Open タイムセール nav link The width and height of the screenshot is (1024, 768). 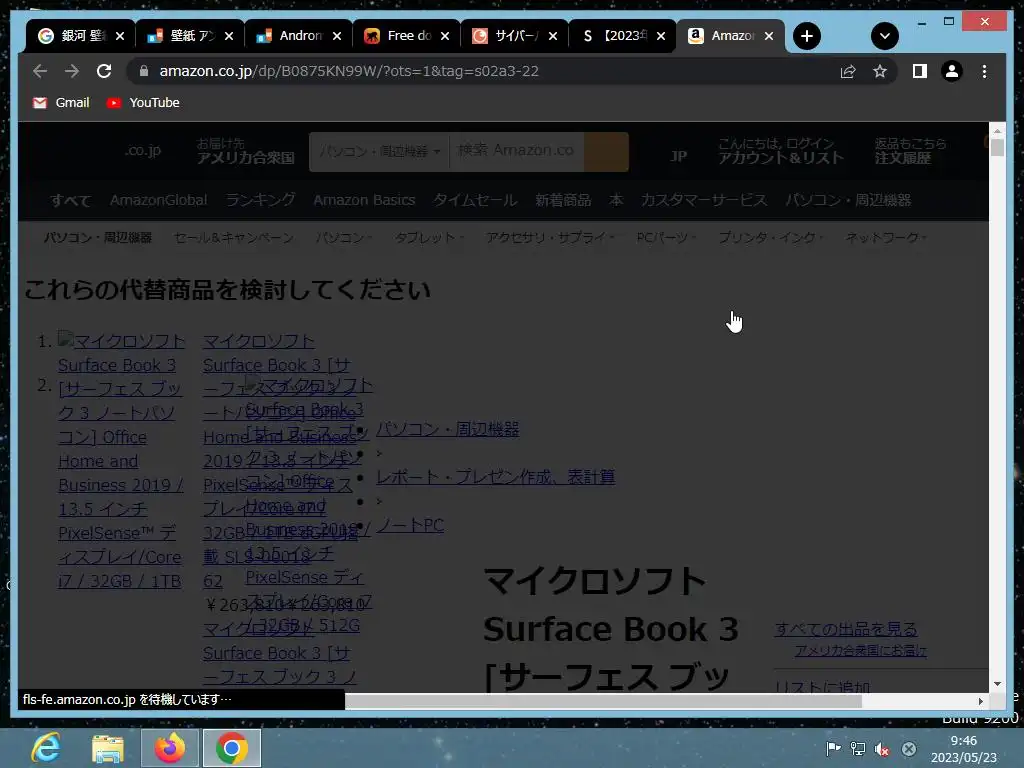(475, 200)
